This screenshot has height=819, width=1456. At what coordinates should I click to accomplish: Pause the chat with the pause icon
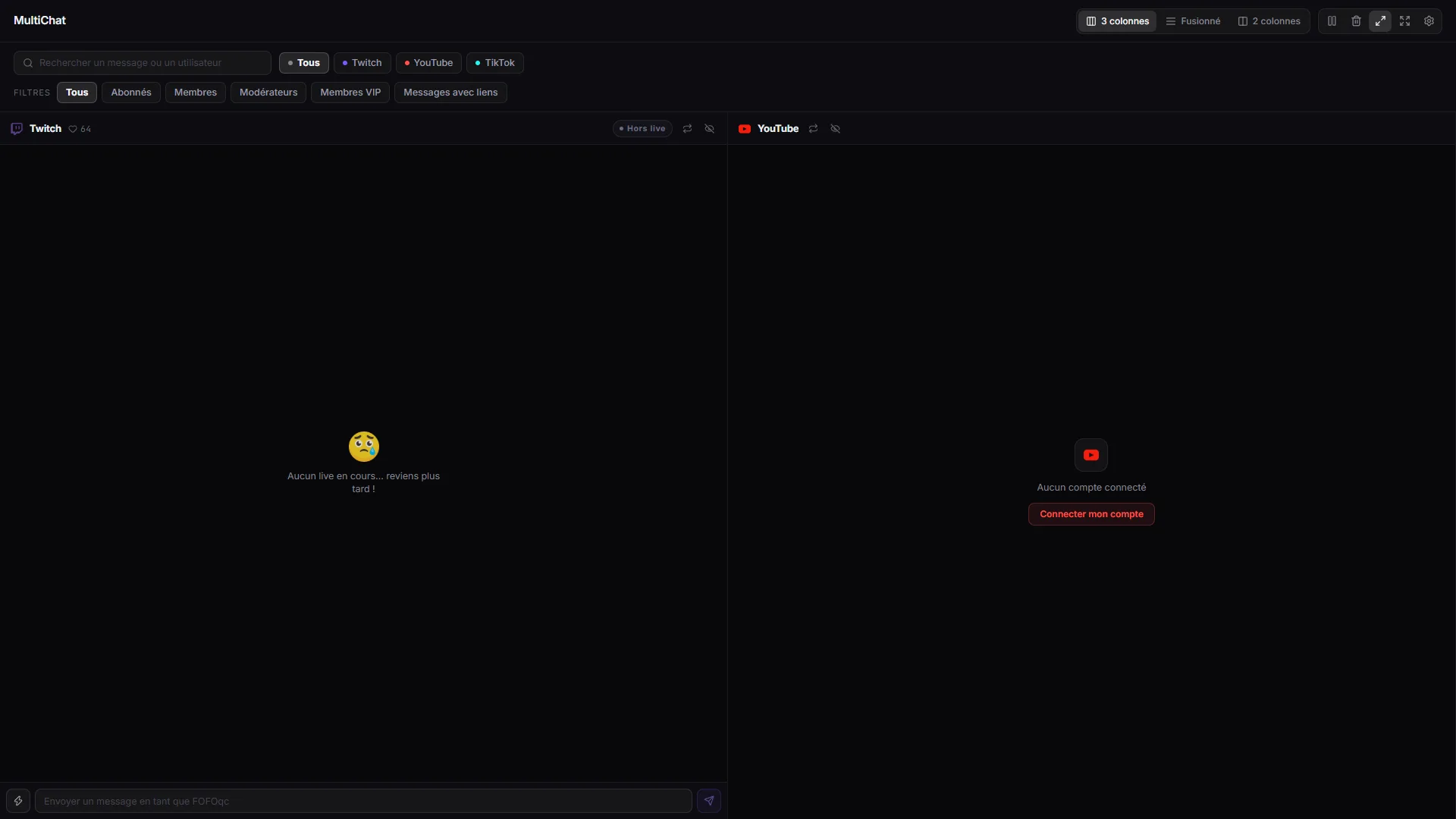click(1332, 21)
